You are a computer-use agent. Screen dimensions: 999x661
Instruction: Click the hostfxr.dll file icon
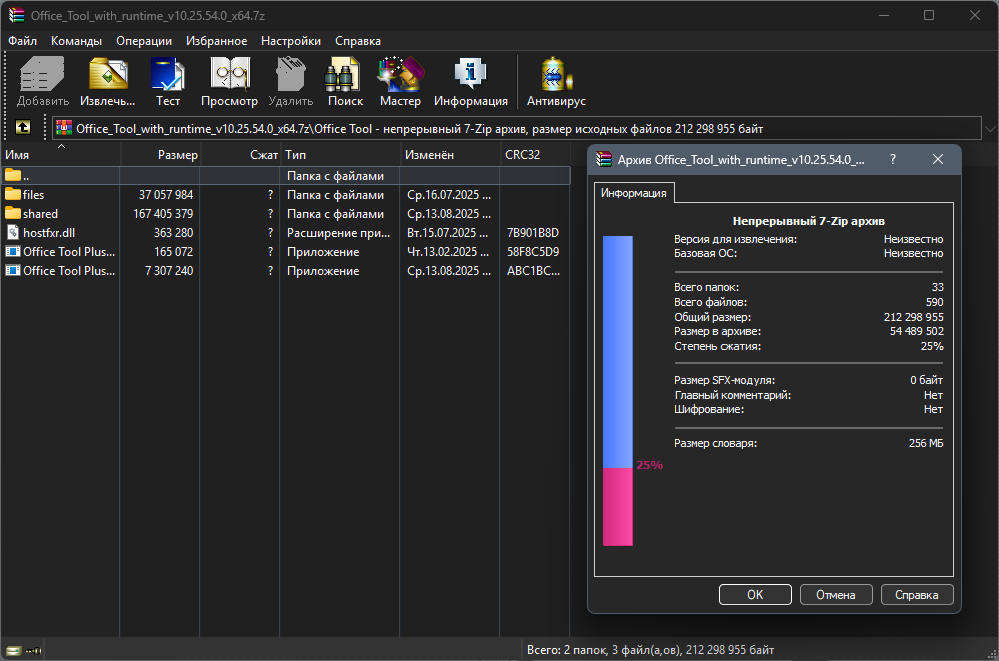pyautogui.click(x=13, y=233)
